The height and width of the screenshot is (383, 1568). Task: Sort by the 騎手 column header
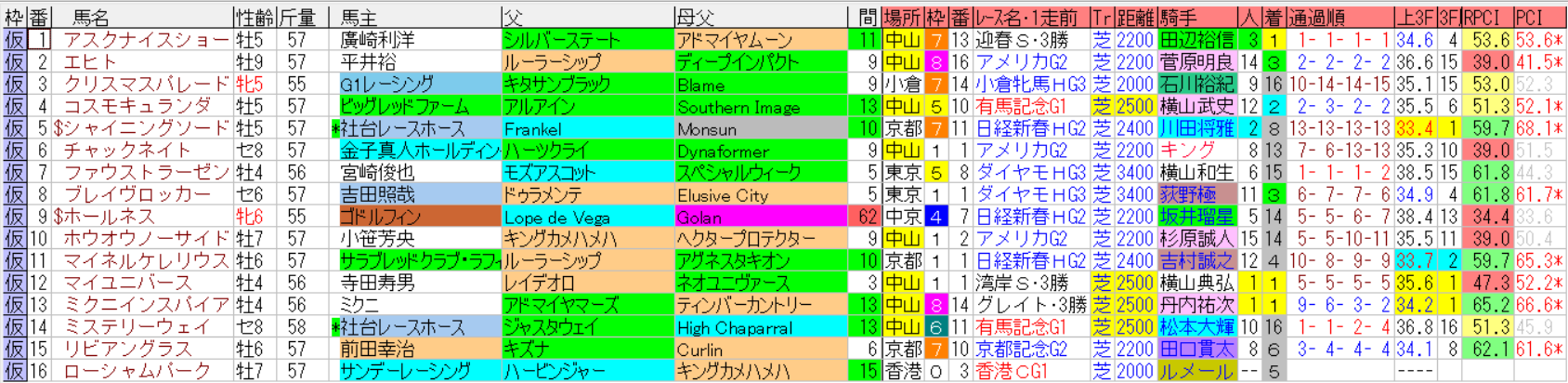click(1180, 17)
